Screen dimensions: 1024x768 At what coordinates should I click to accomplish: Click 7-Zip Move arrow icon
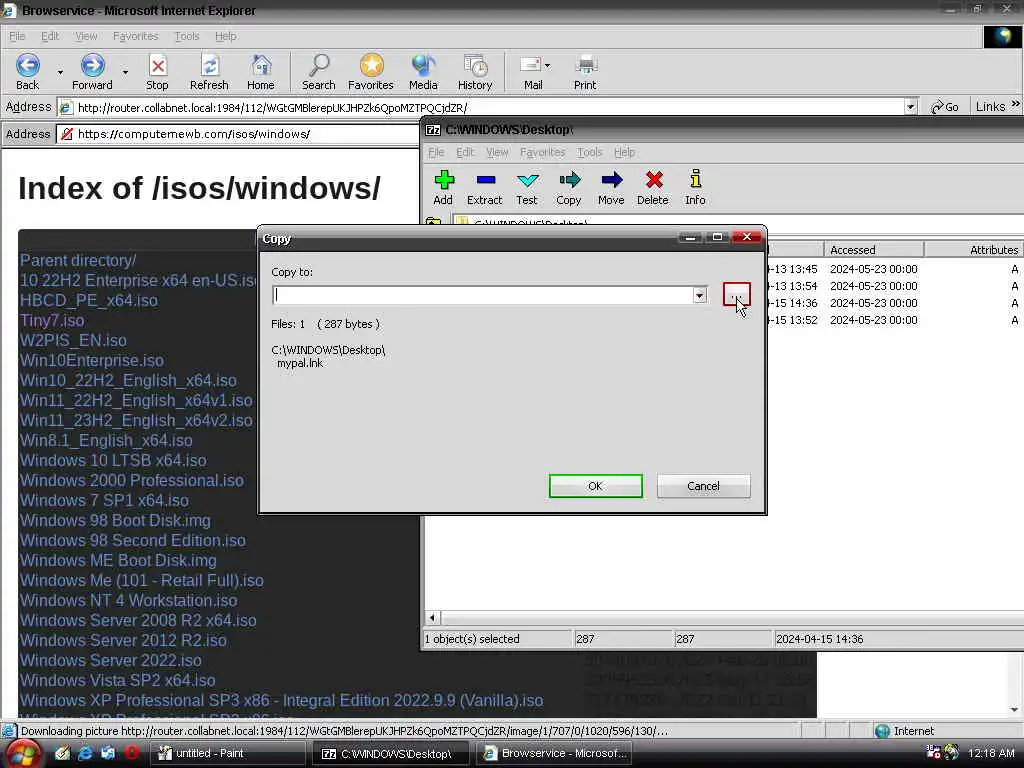pos(611,187)
